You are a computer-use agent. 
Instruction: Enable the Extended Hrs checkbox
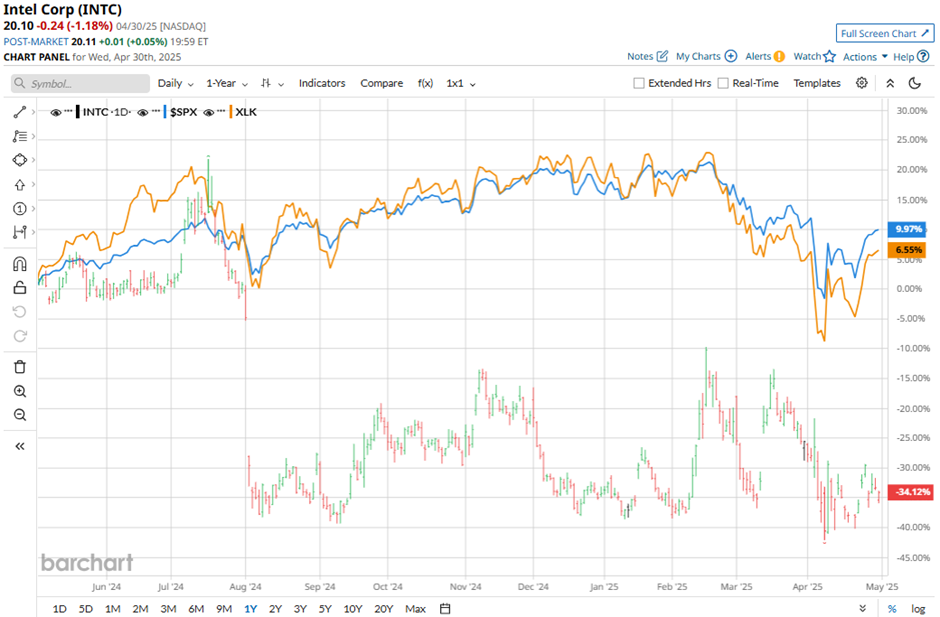639,83
